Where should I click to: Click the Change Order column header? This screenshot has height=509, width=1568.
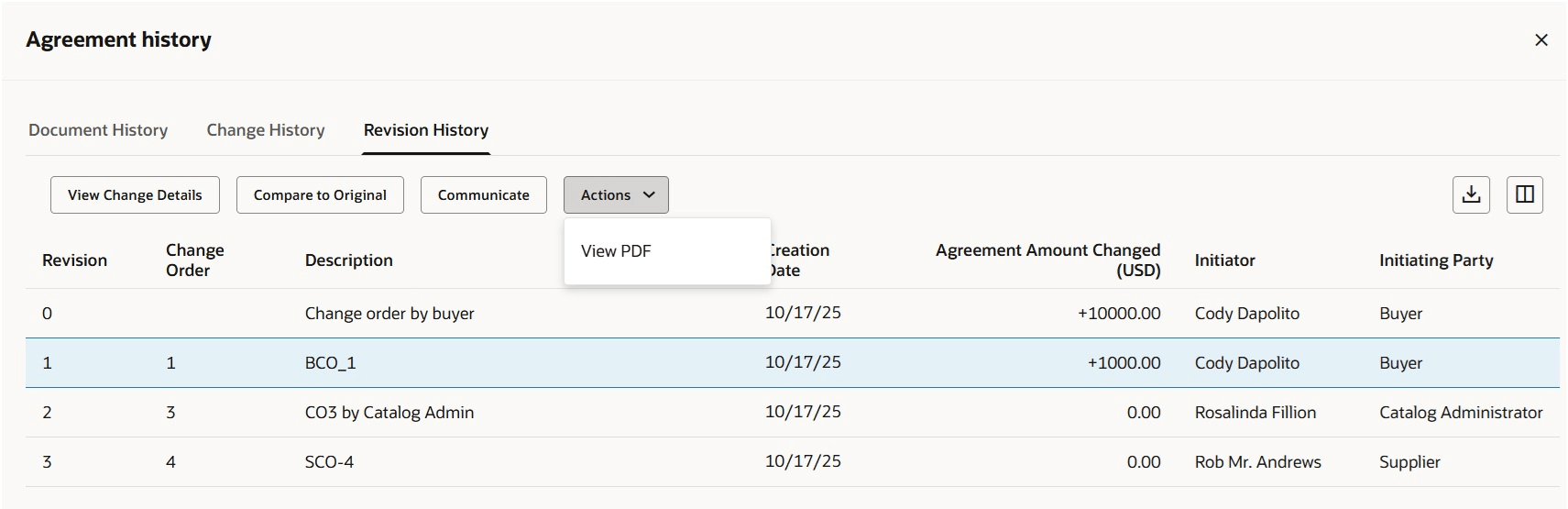194,260
